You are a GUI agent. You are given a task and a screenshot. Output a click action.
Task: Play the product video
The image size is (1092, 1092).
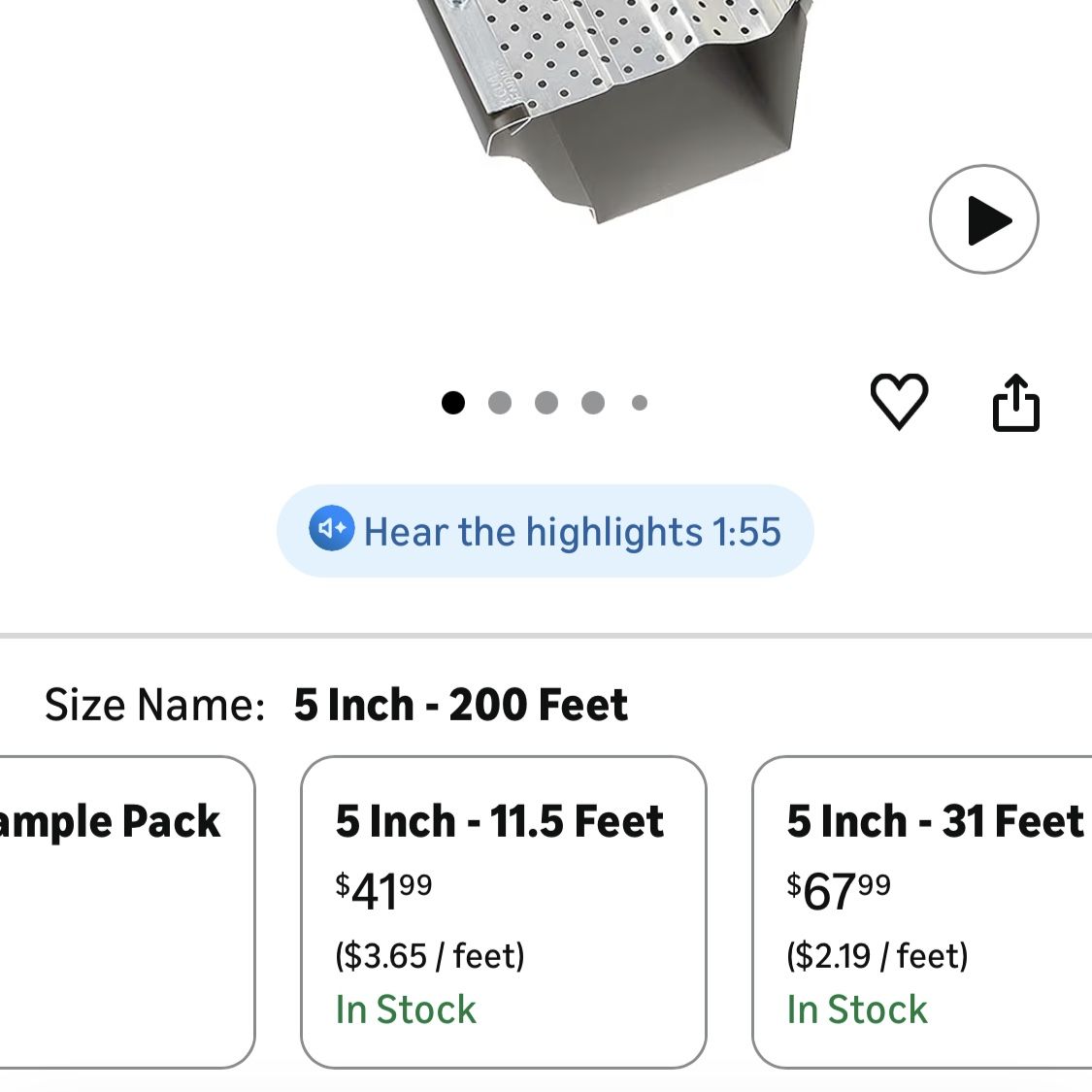coord(983,219)
